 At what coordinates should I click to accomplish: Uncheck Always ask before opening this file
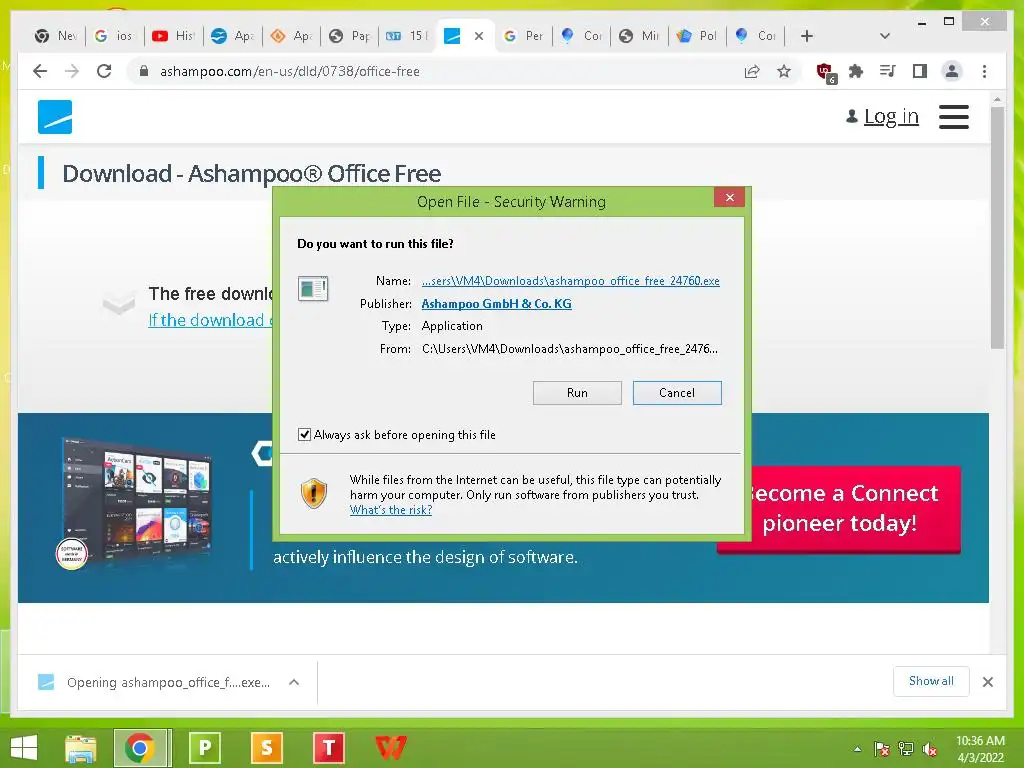[304, 434]
